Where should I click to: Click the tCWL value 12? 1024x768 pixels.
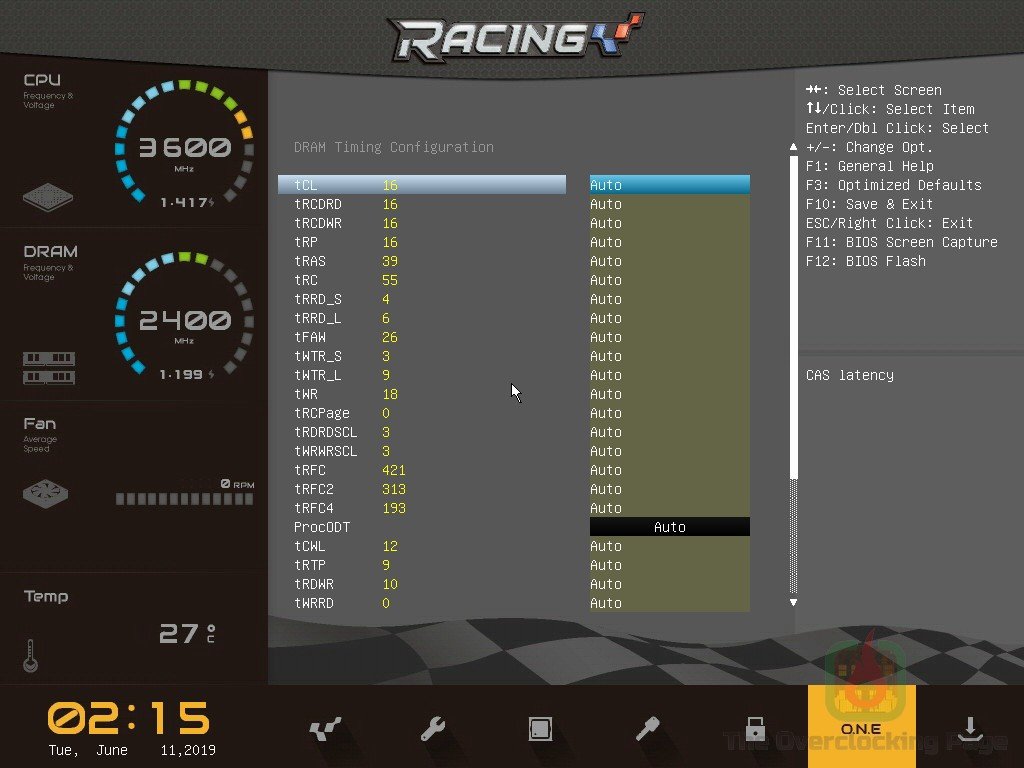point(390,546)
